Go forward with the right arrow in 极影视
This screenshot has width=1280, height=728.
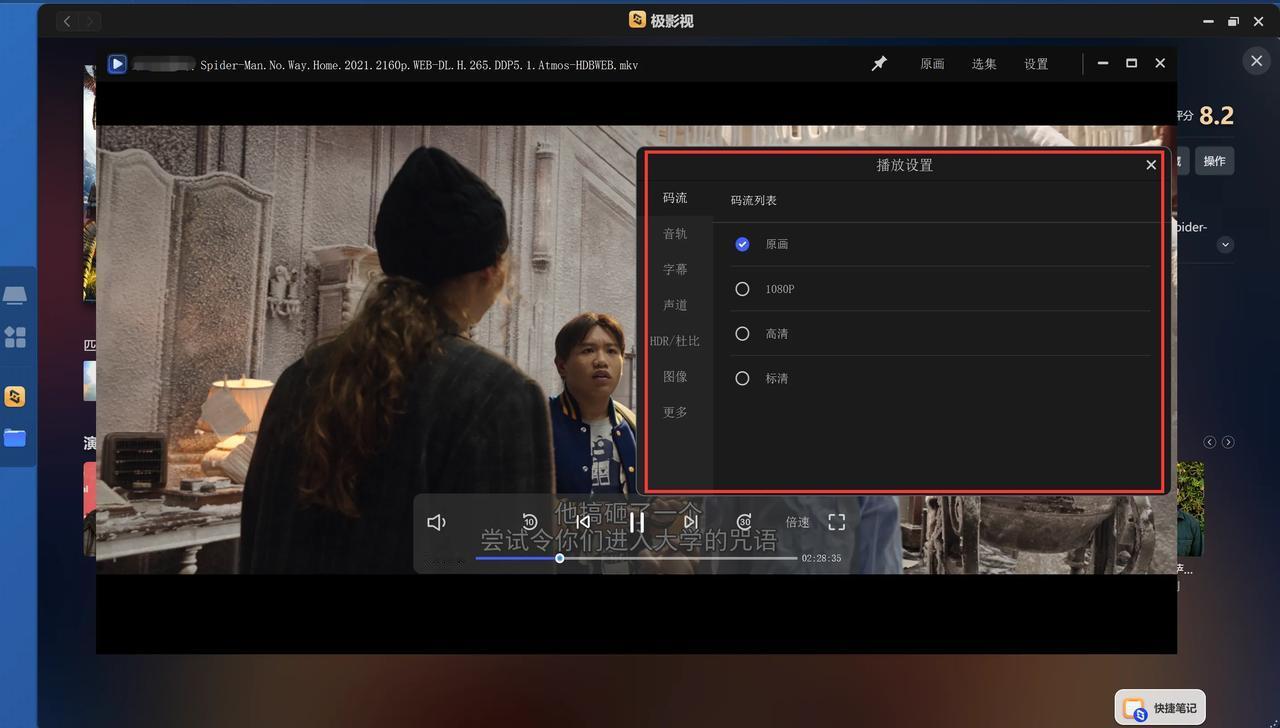[90, 21]
